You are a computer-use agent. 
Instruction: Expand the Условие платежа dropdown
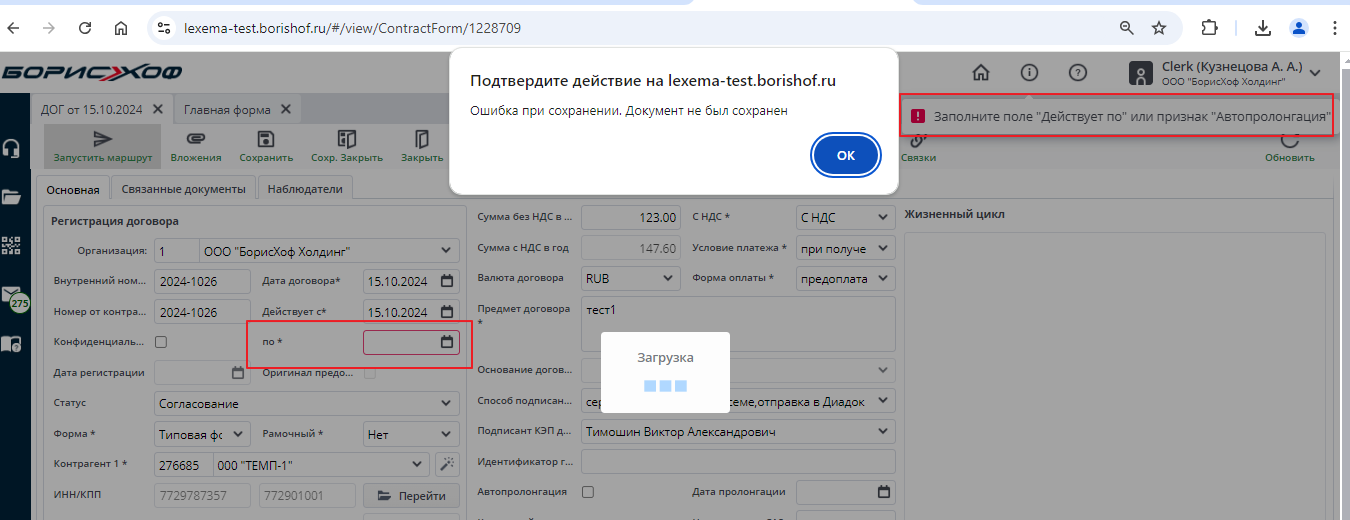[x=883, y=248]
